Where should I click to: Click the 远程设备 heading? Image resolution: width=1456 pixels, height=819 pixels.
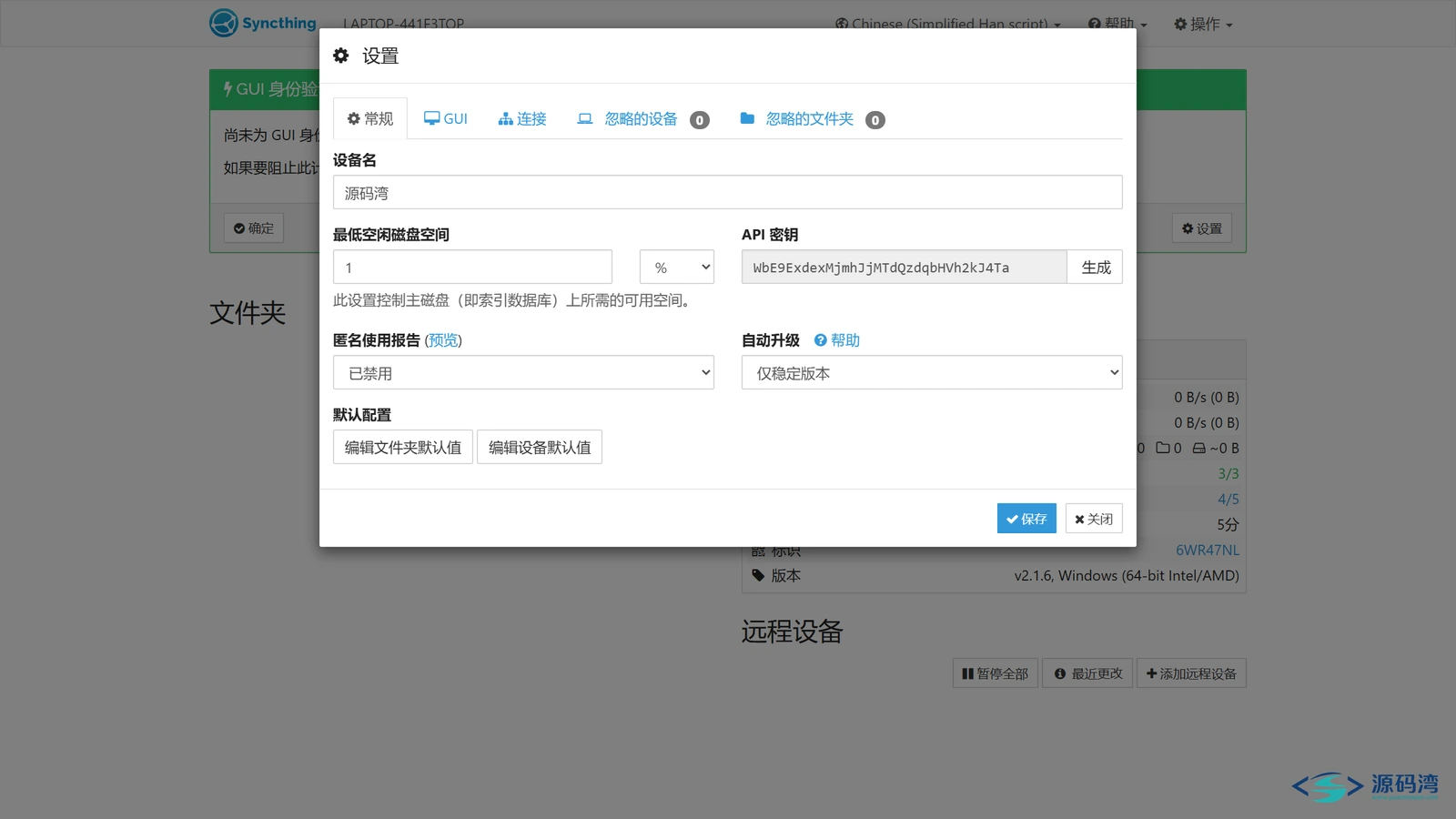(793, 631)
